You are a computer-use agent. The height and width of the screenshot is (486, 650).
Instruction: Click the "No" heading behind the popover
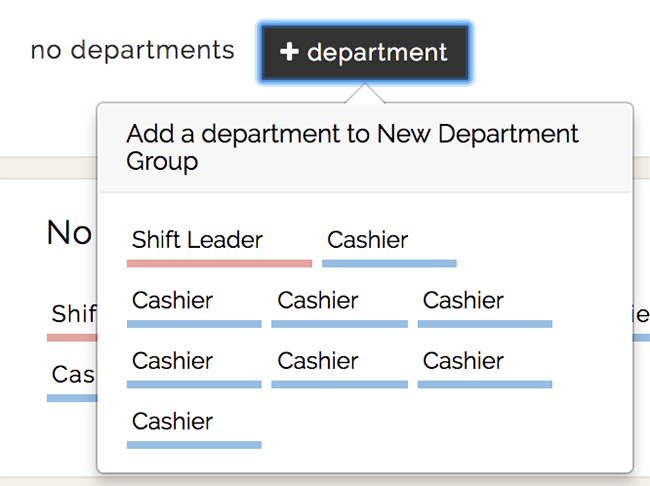click(70, 233)
